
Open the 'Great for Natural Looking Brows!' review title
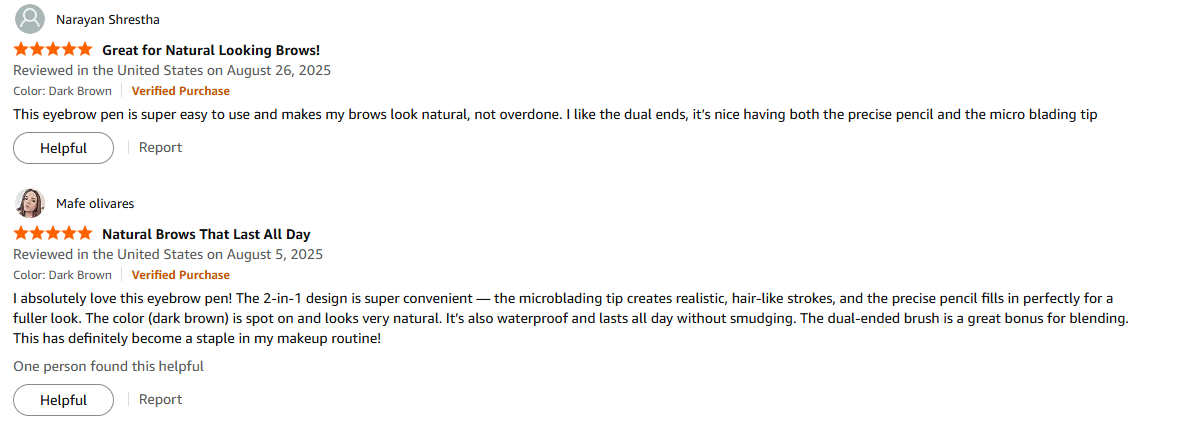coord(211,50)
